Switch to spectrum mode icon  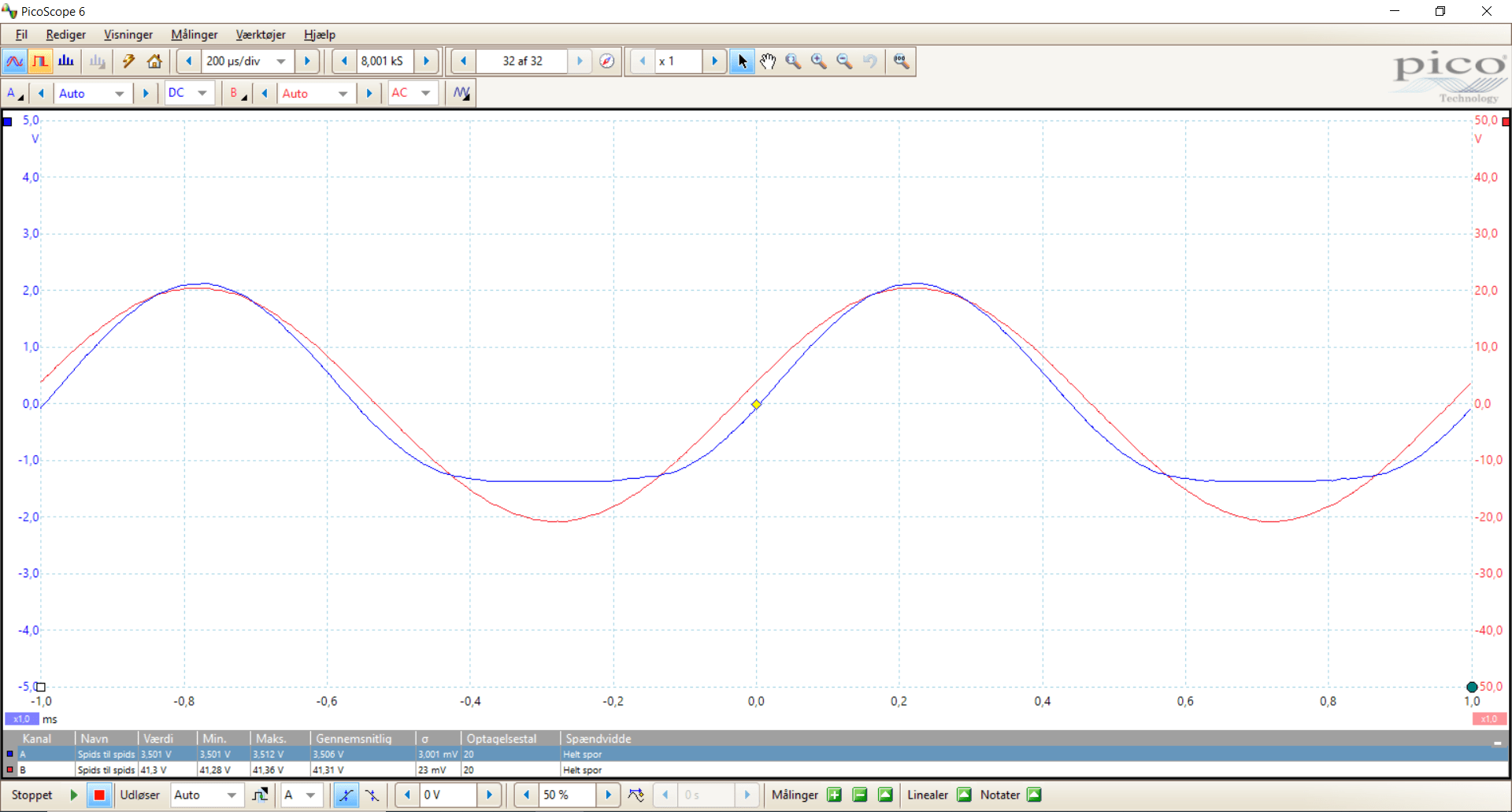click(66, 61)
